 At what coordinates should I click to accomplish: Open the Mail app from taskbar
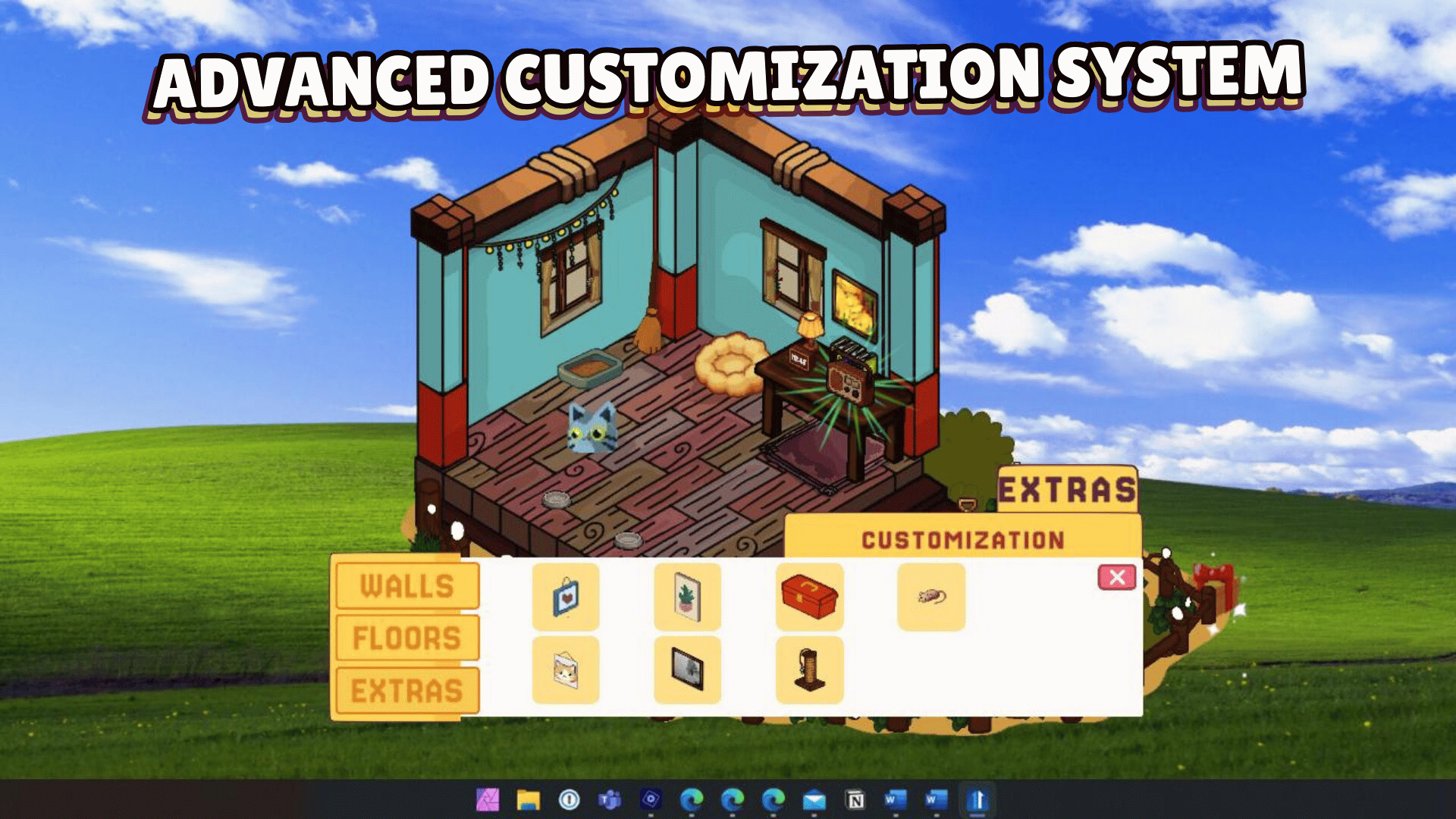click(814, 800)
